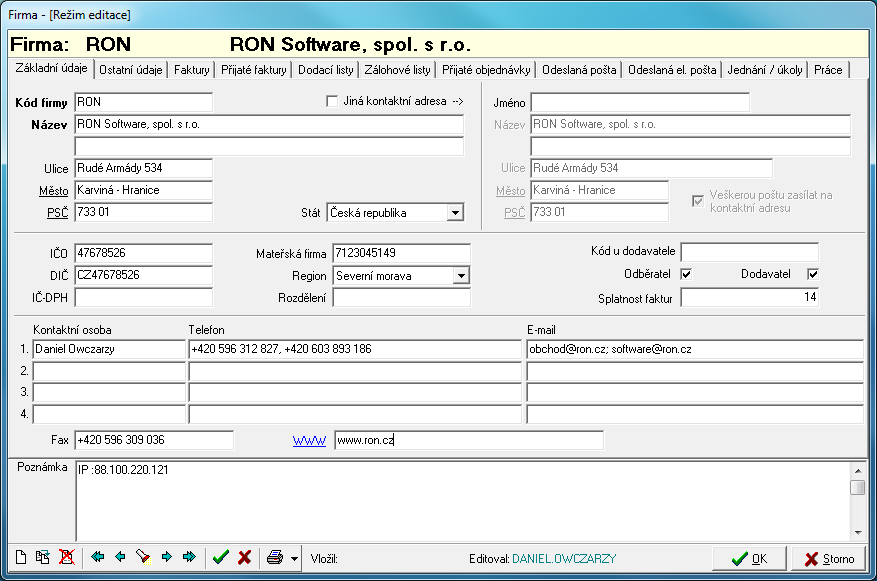Viewport: 877px width, 581px height.
Task: Click the Poznámka scrollbar down arrow
Action: 858,533
